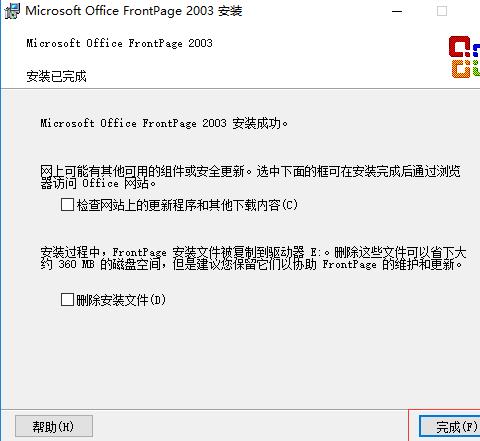
Task: Click the 帮助(H) help button
Action: pos(54,426)
